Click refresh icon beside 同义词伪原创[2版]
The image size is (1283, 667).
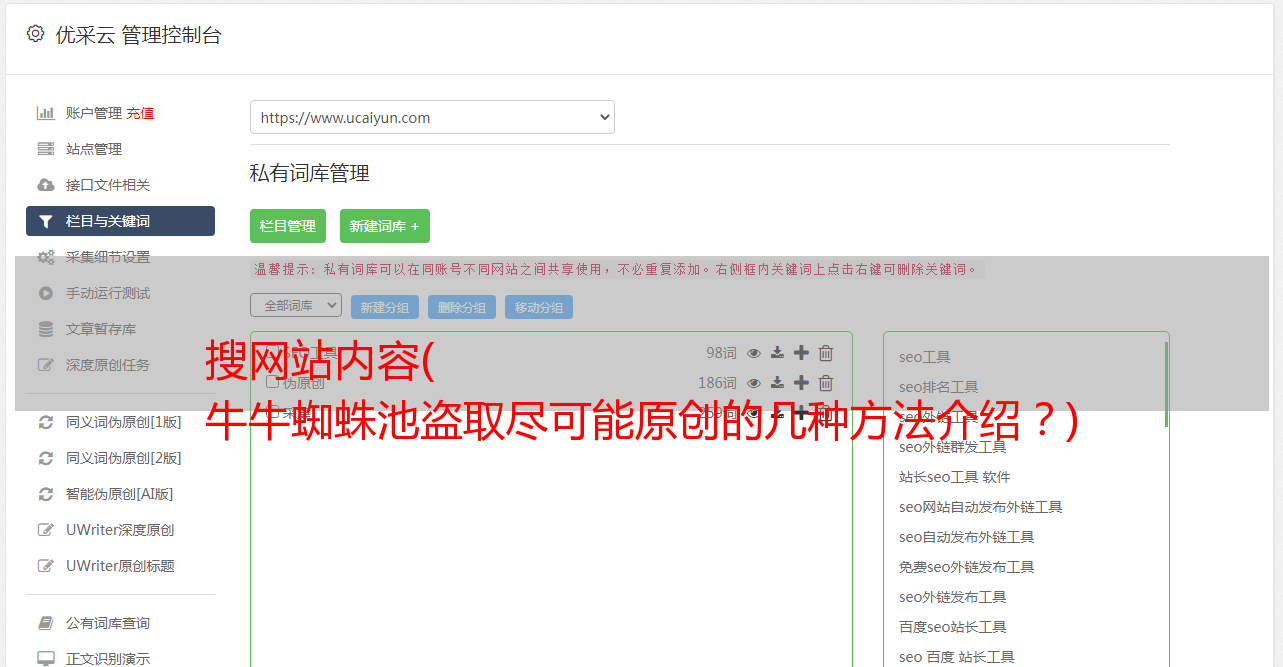(46, 458)
